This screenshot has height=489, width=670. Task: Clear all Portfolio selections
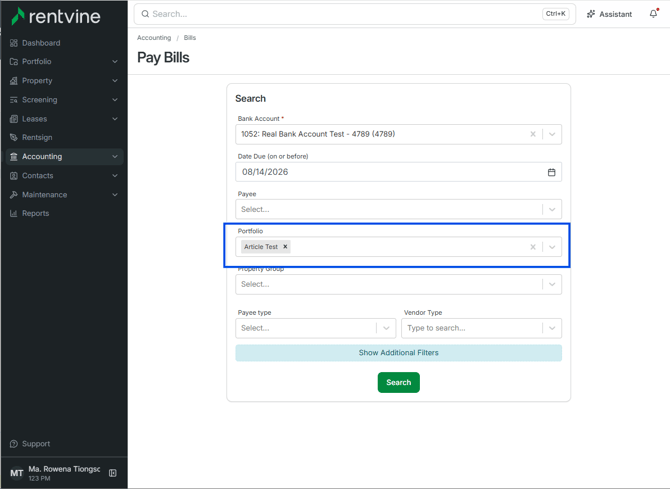point(533,247)
